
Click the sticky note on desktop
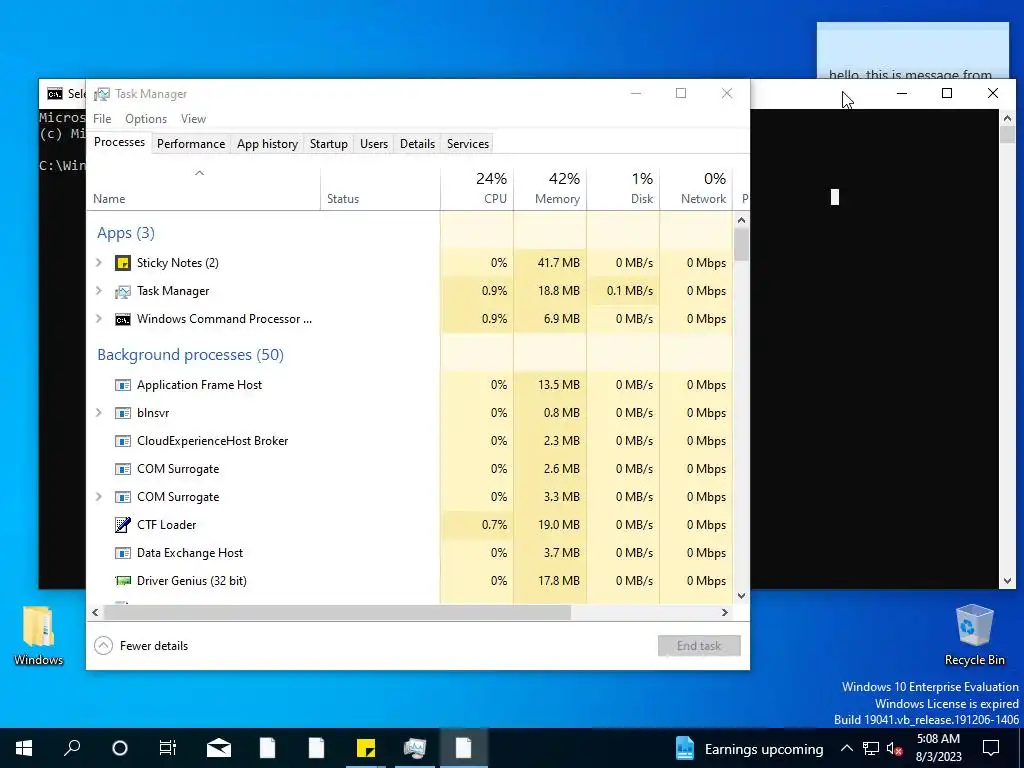tap(912, 51)
